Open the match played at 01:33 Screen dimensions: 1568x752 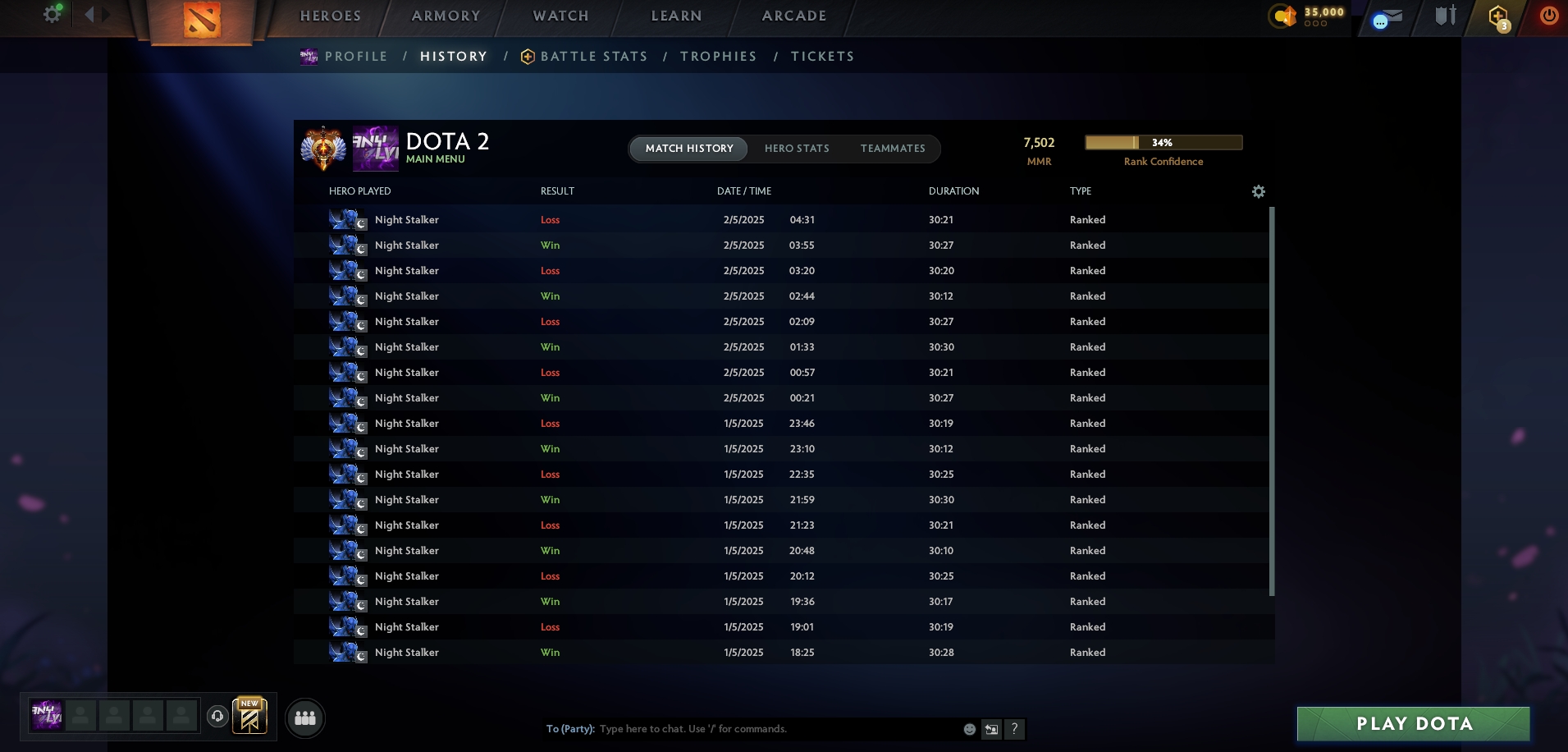pyautogui.click(x=781, y=347)
